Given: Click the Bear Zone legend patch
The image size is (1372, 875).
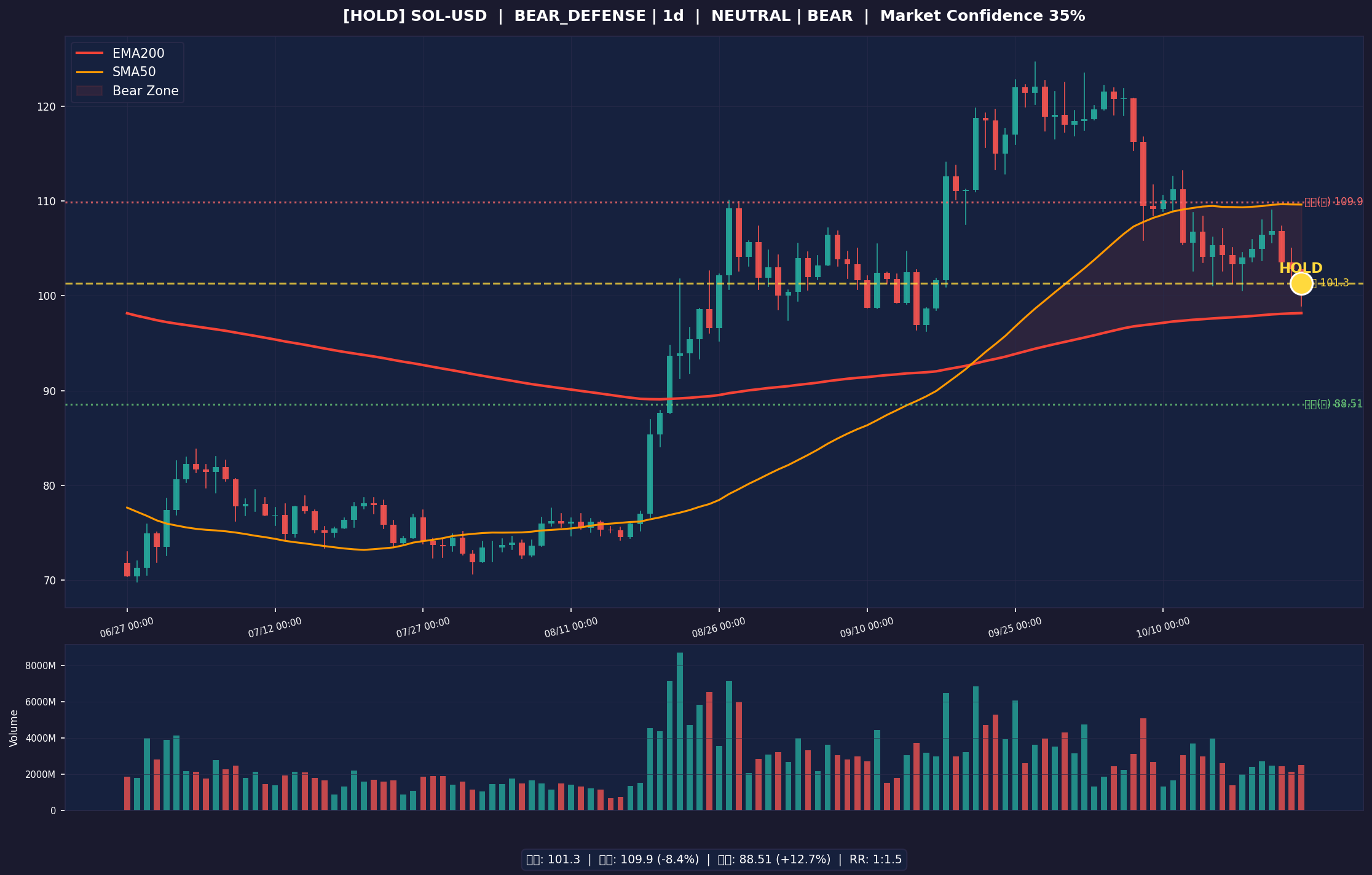Looking at the screenshot, I should click(x=89, y=91).
